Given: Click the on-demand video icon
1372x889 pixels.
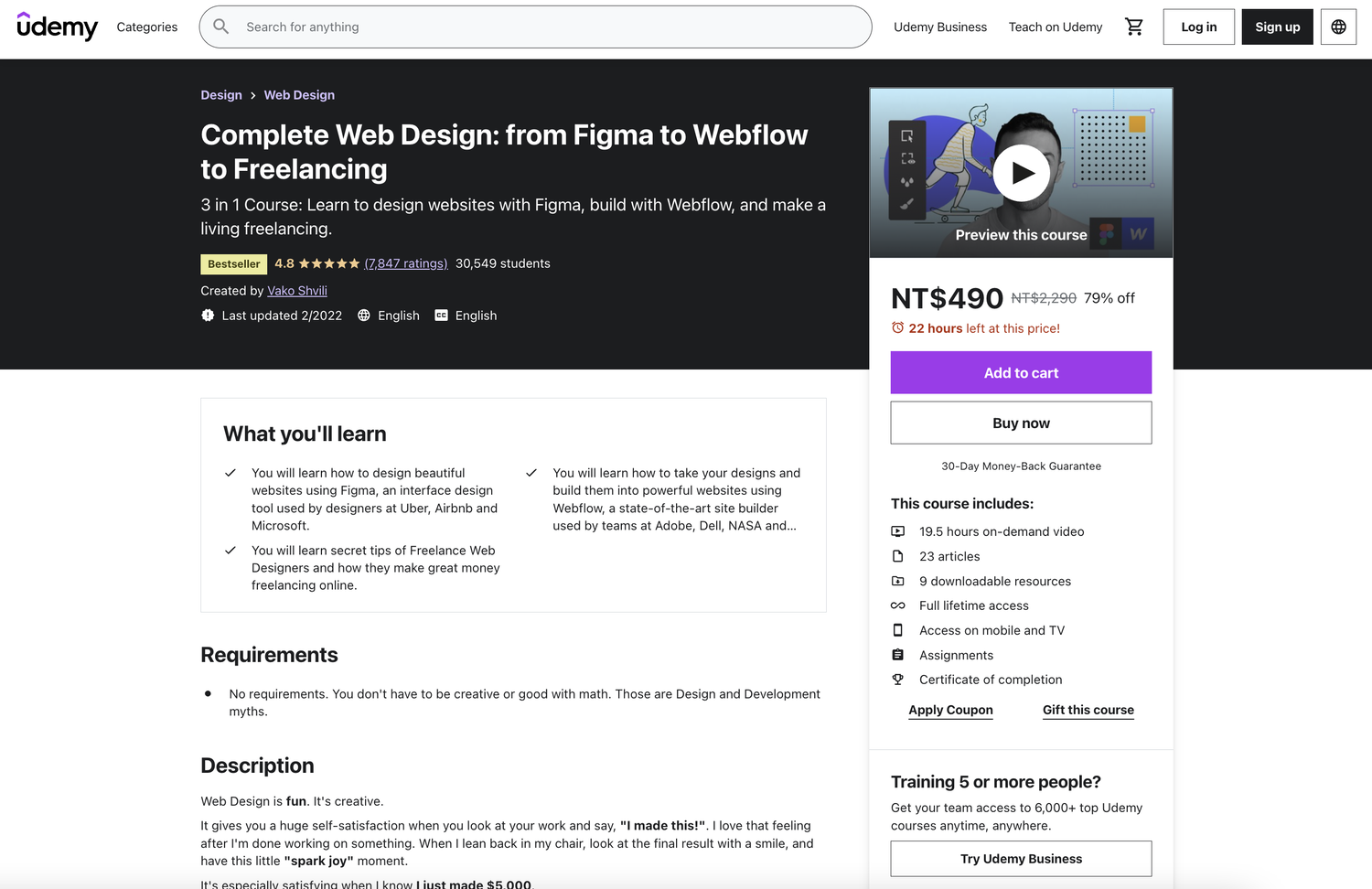Looking at the screenshot, I should [898, 531].
